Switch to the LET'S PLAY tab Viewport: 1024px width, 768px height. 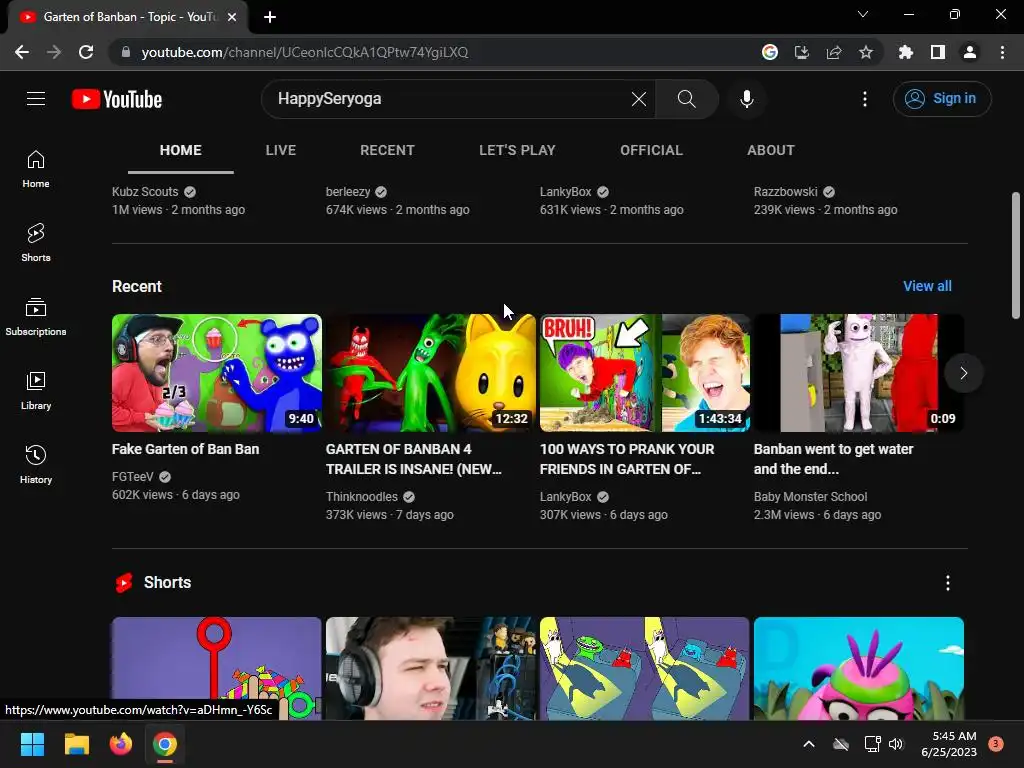[x=517, y=150]
